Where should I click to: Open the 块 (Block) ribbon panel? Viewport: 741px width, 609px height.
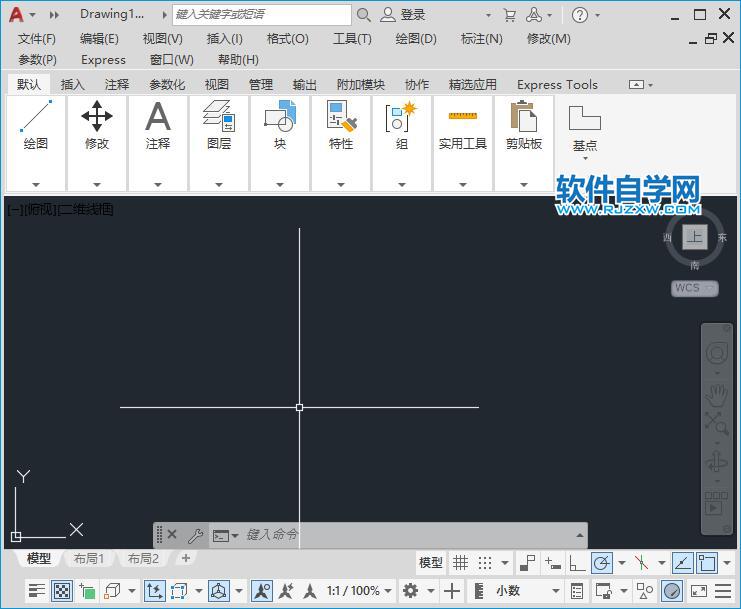(280, 125)
